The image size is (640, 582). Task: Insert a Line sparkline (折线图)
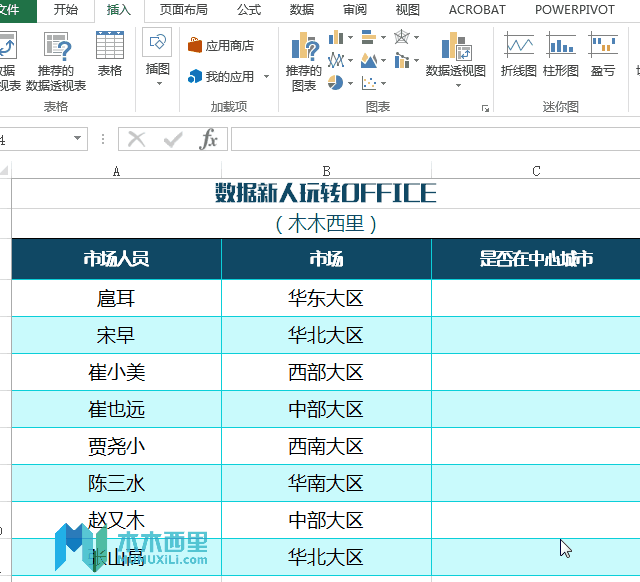click(x=519, y=55)
